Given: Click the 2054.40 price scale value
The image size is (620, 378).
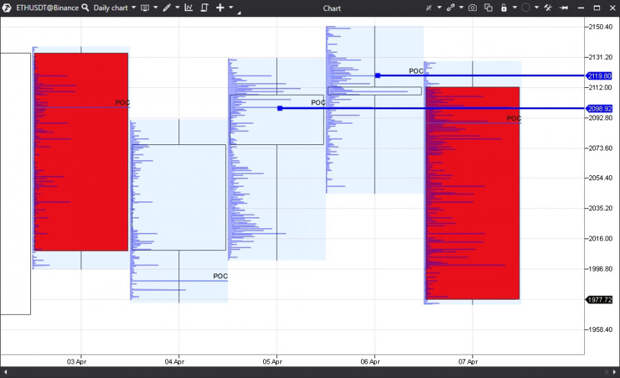Looking at the screenshot, I should (x=600, y=178).
